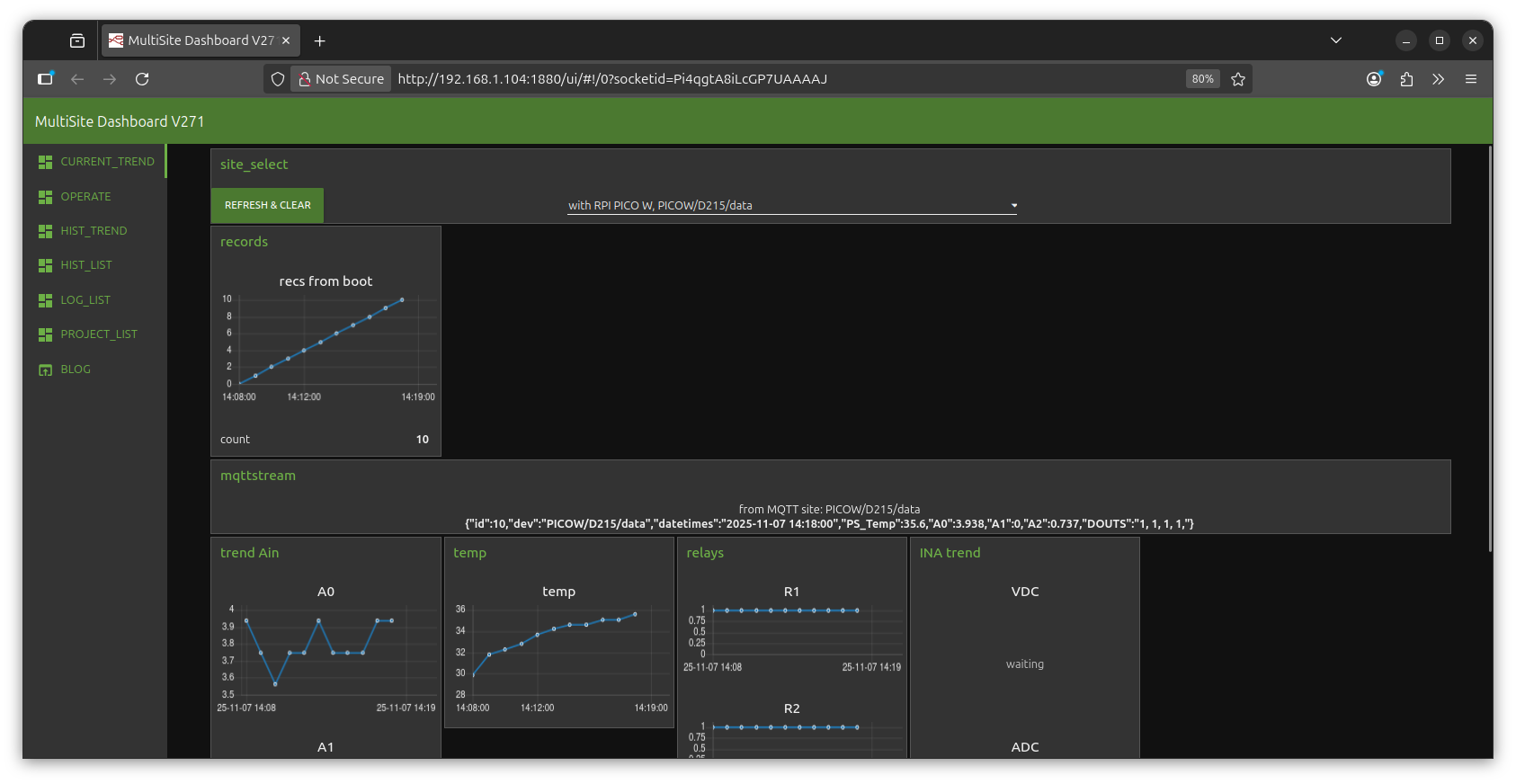This screenshot has height=784, width=1516.
Task: Expand the list all tabs chevron
Action: [1336, 40]
